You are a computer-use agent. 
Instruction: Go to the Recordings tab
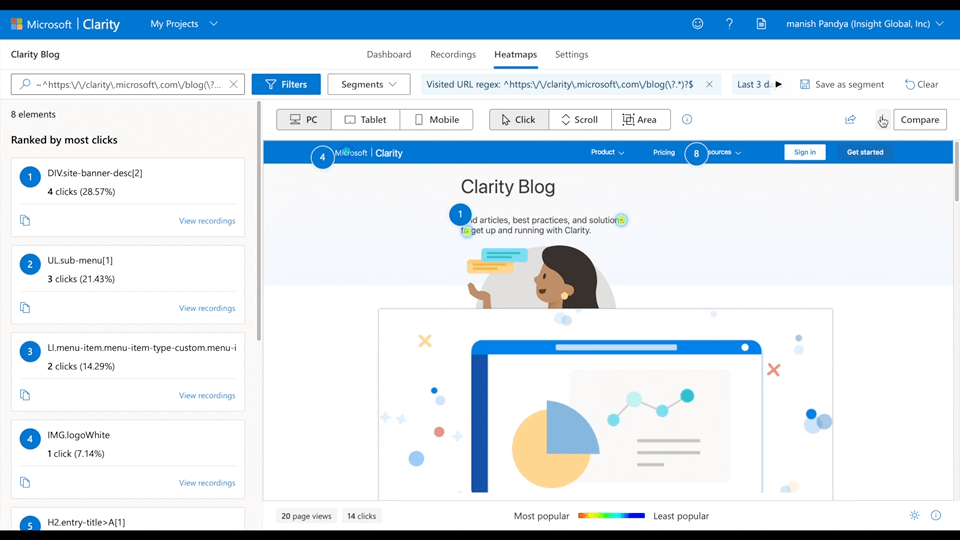click(453, 55)
